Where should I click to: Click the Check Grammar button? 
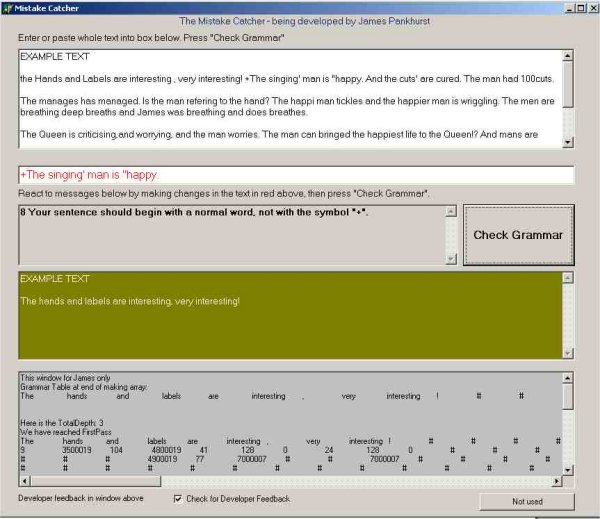[518, 235]
